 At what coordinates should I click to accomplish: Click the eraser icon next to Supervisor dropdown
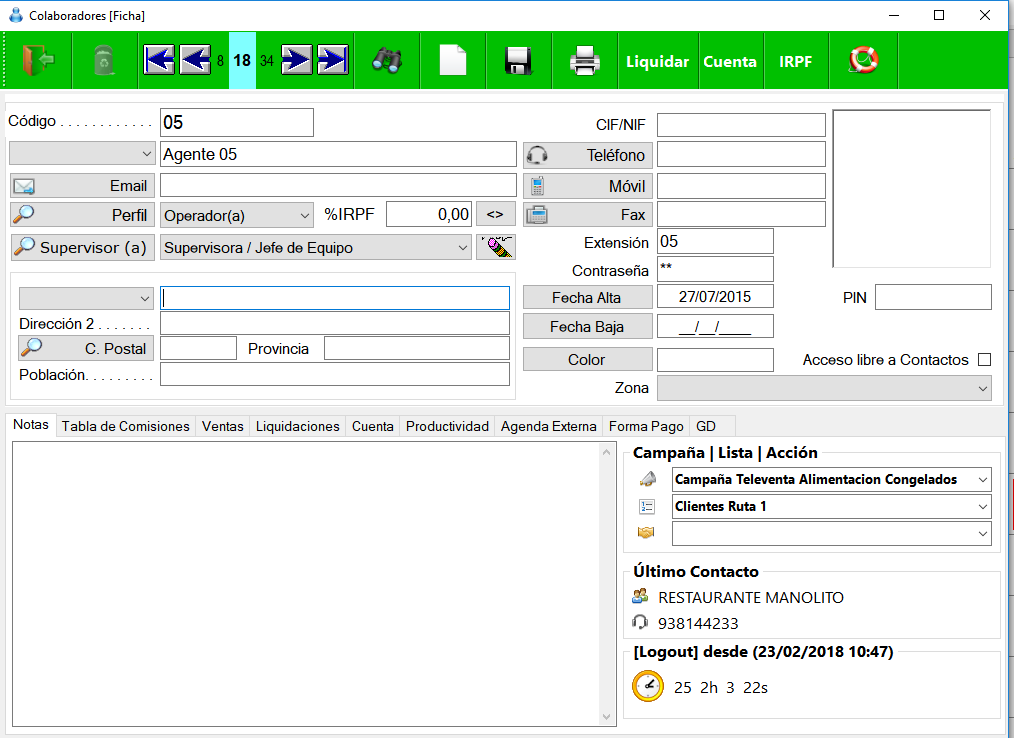point(496,247)
